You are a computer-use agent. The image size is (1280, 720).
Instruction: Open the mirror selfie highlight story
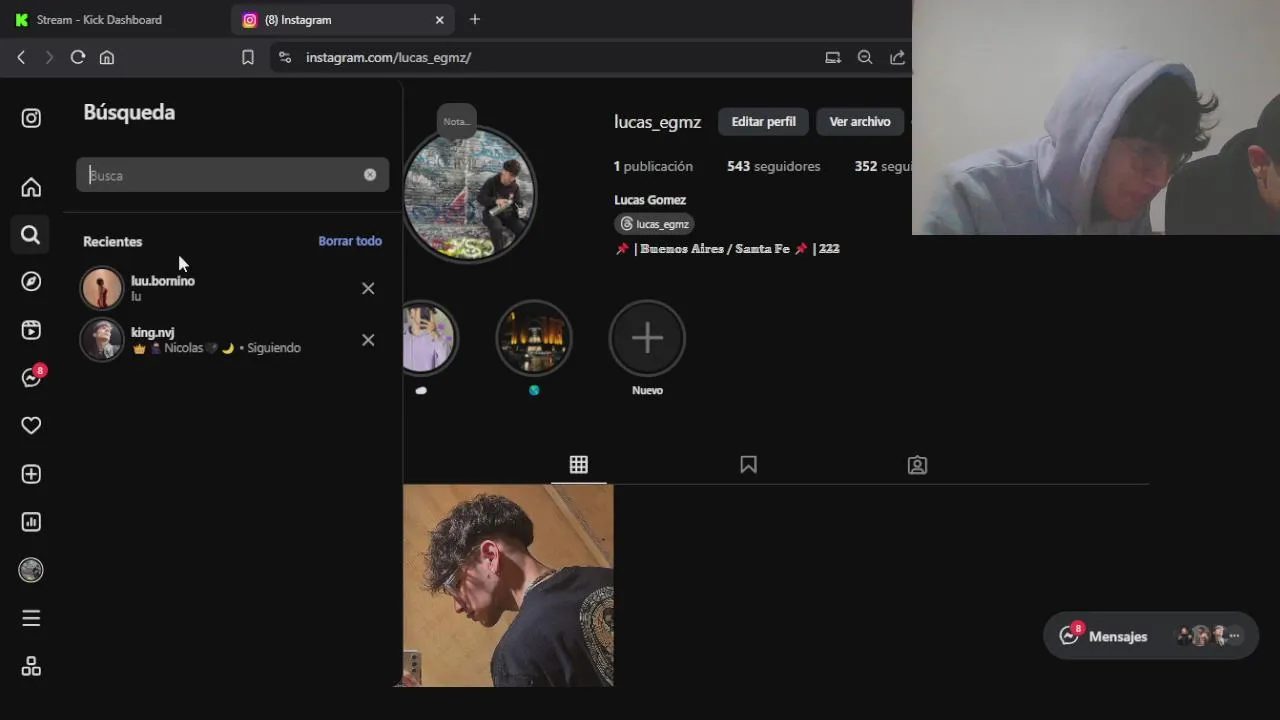tap(429, 338)
